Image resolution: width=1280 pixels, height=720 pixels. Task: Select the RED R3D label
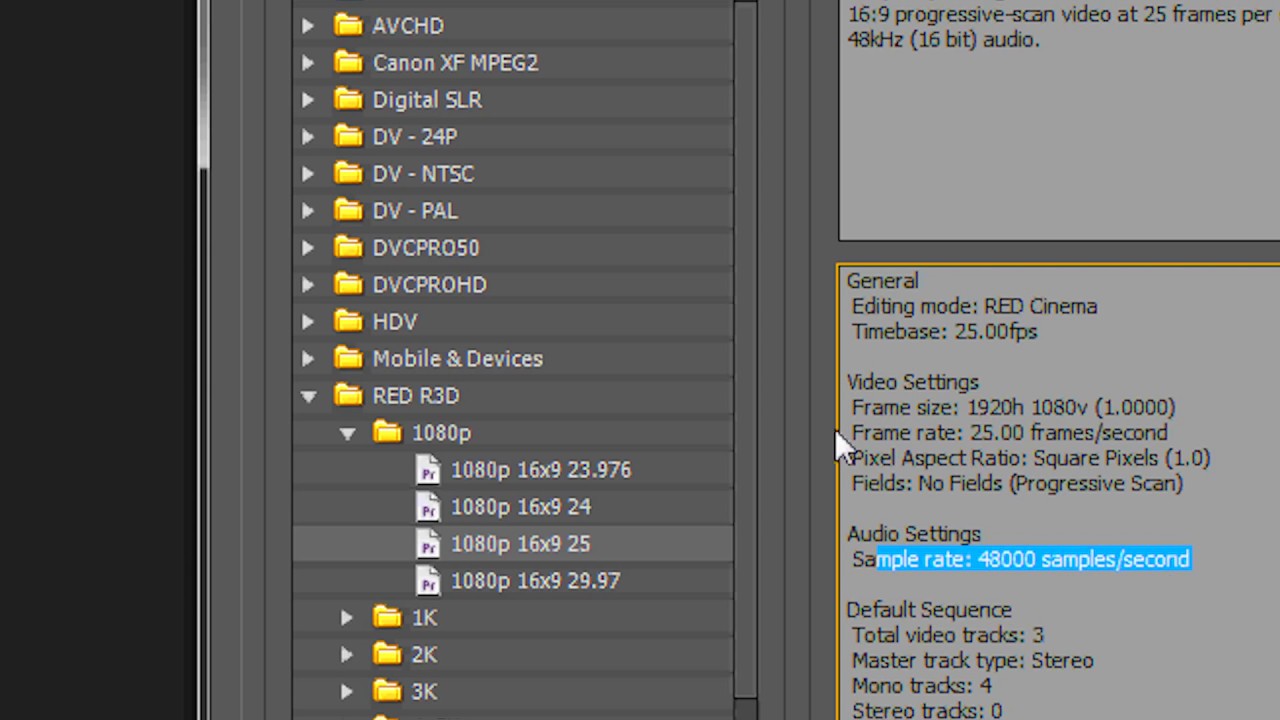pos(416,396)
